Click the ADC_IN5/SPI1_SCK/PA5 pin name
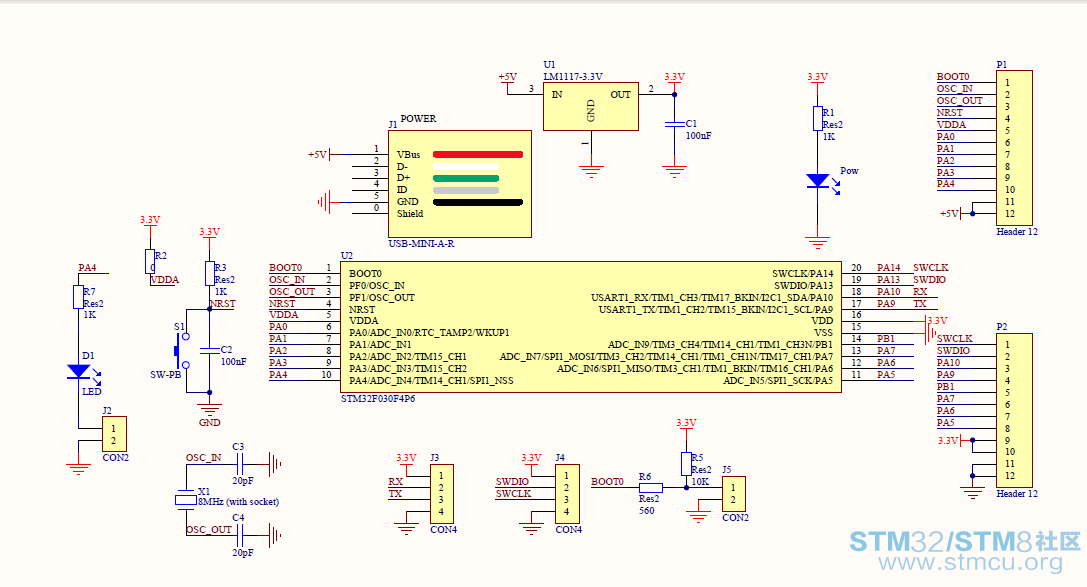This screenshot has width=1087, height=587. tap(778, 380)
